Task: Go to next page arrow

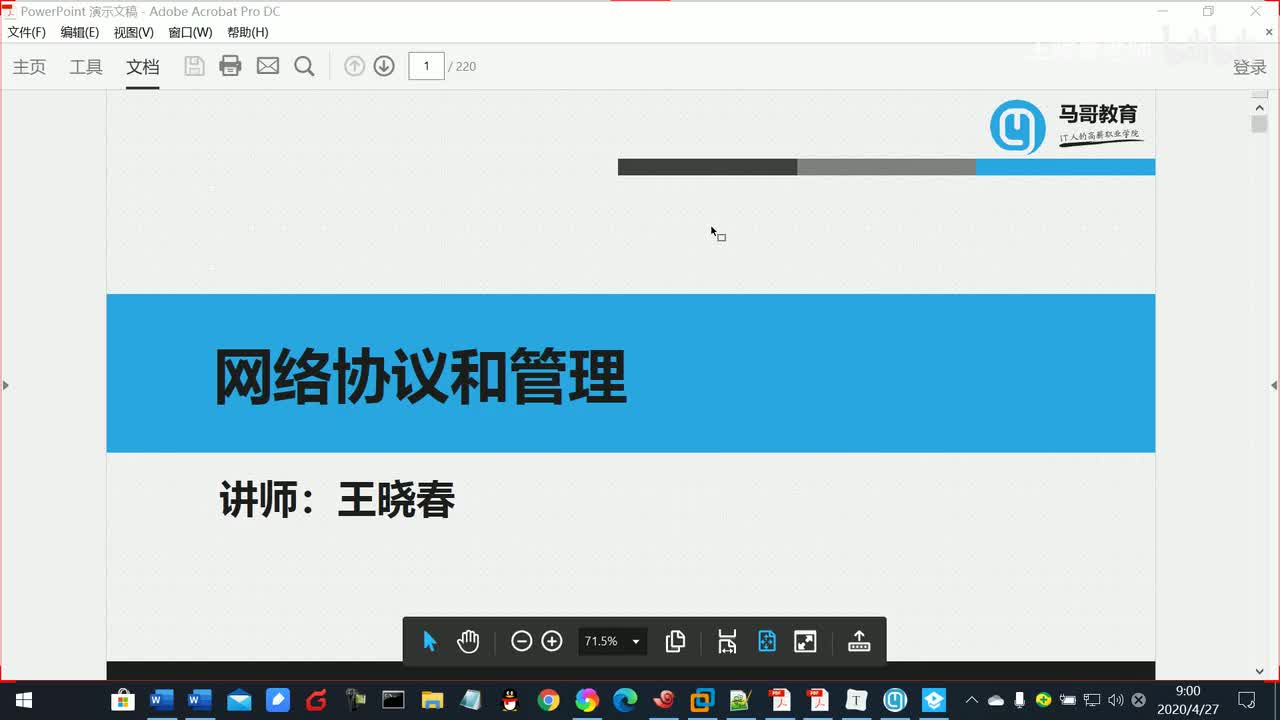Action: point(384,66)
